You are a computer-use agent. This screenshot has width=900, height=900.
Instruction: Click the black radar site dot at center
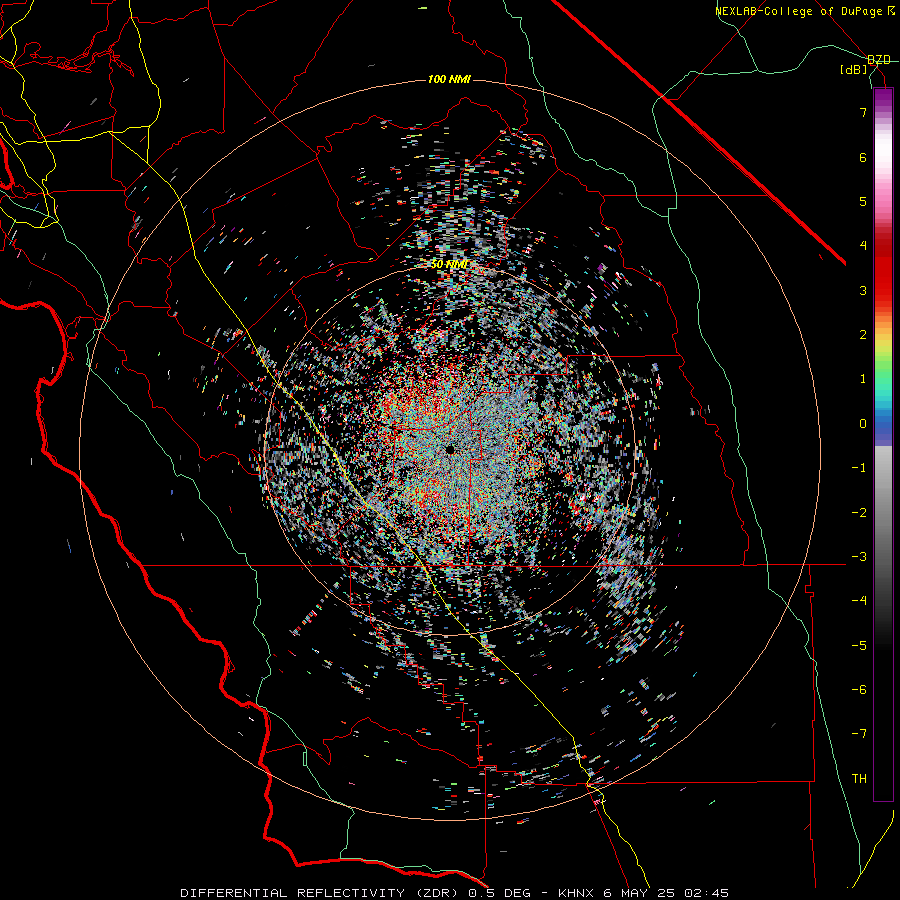[x=450, y=449]
